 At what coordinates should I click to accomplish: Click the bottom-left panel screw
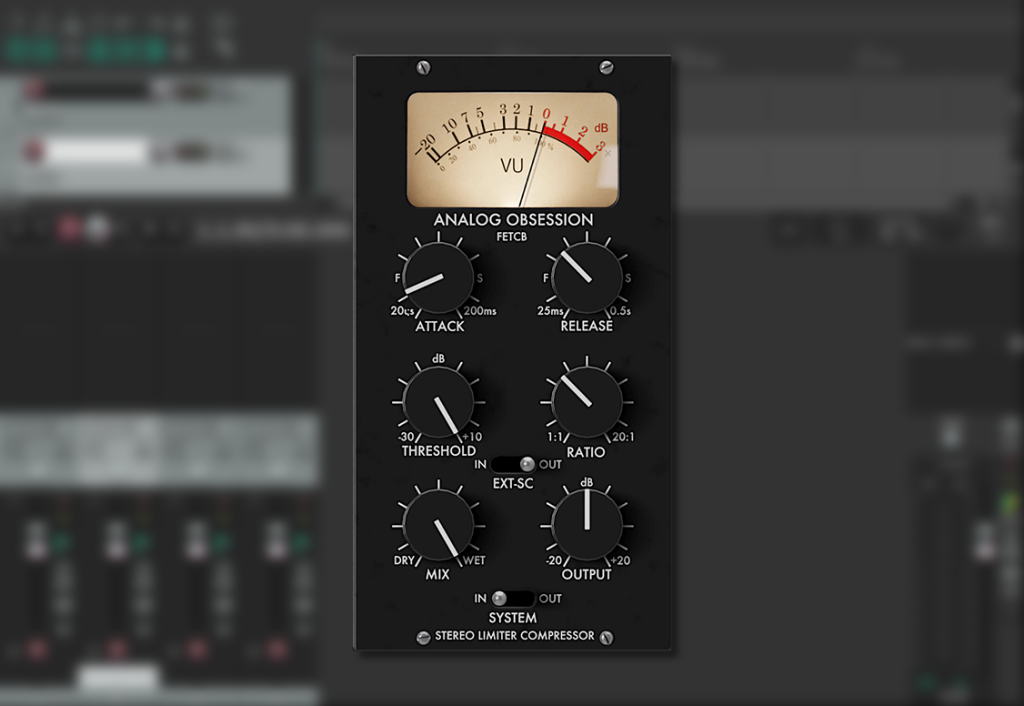(424, 636)
